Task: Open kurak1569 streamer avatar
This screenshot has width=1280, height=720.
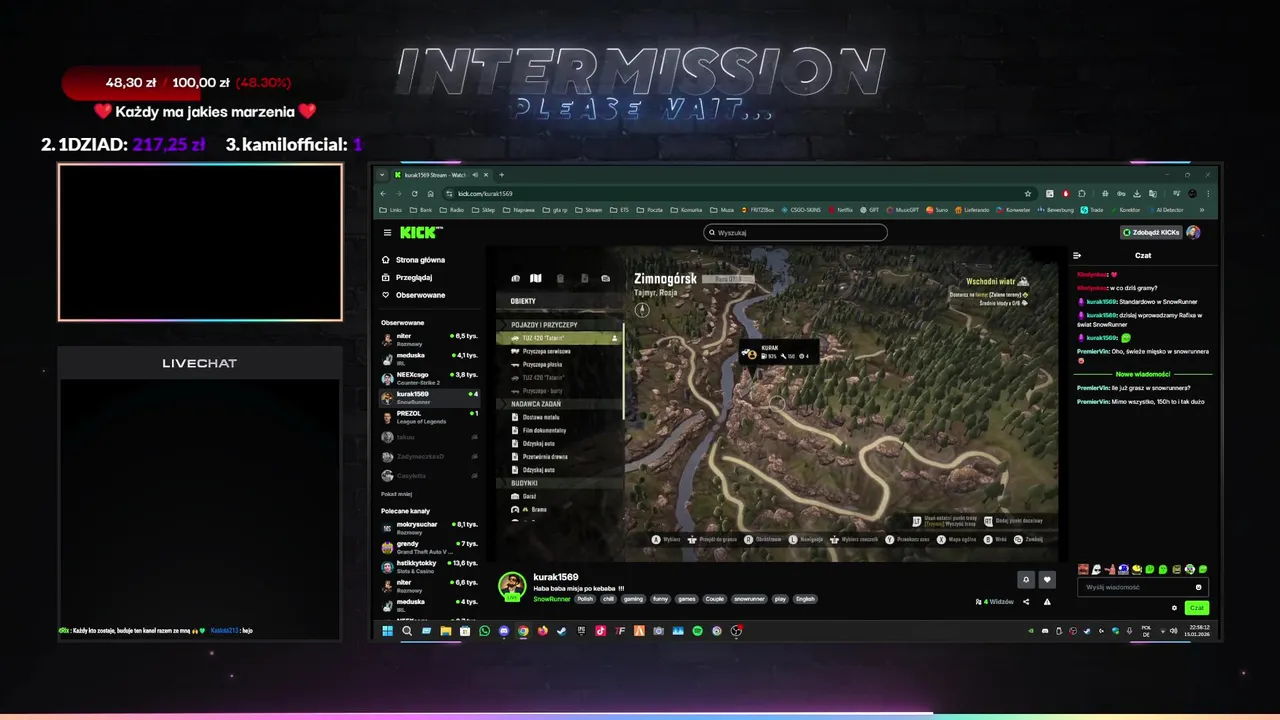Action: [512, 586]
